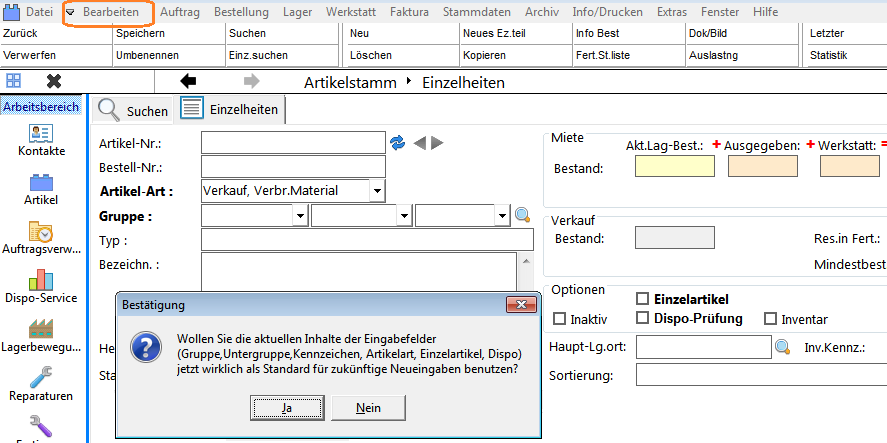The width and height of the screenshot is (887, 443).
Task: Open the Fenster menu
Action: point(720,12)
